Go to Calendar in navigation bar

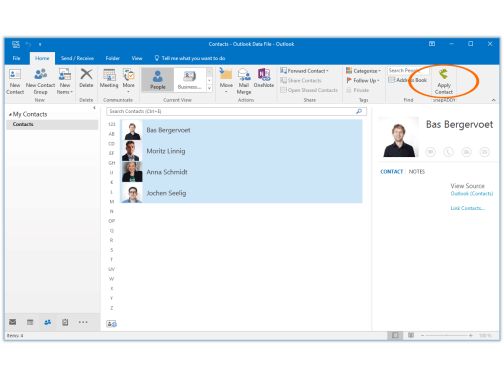pos(30,322)
